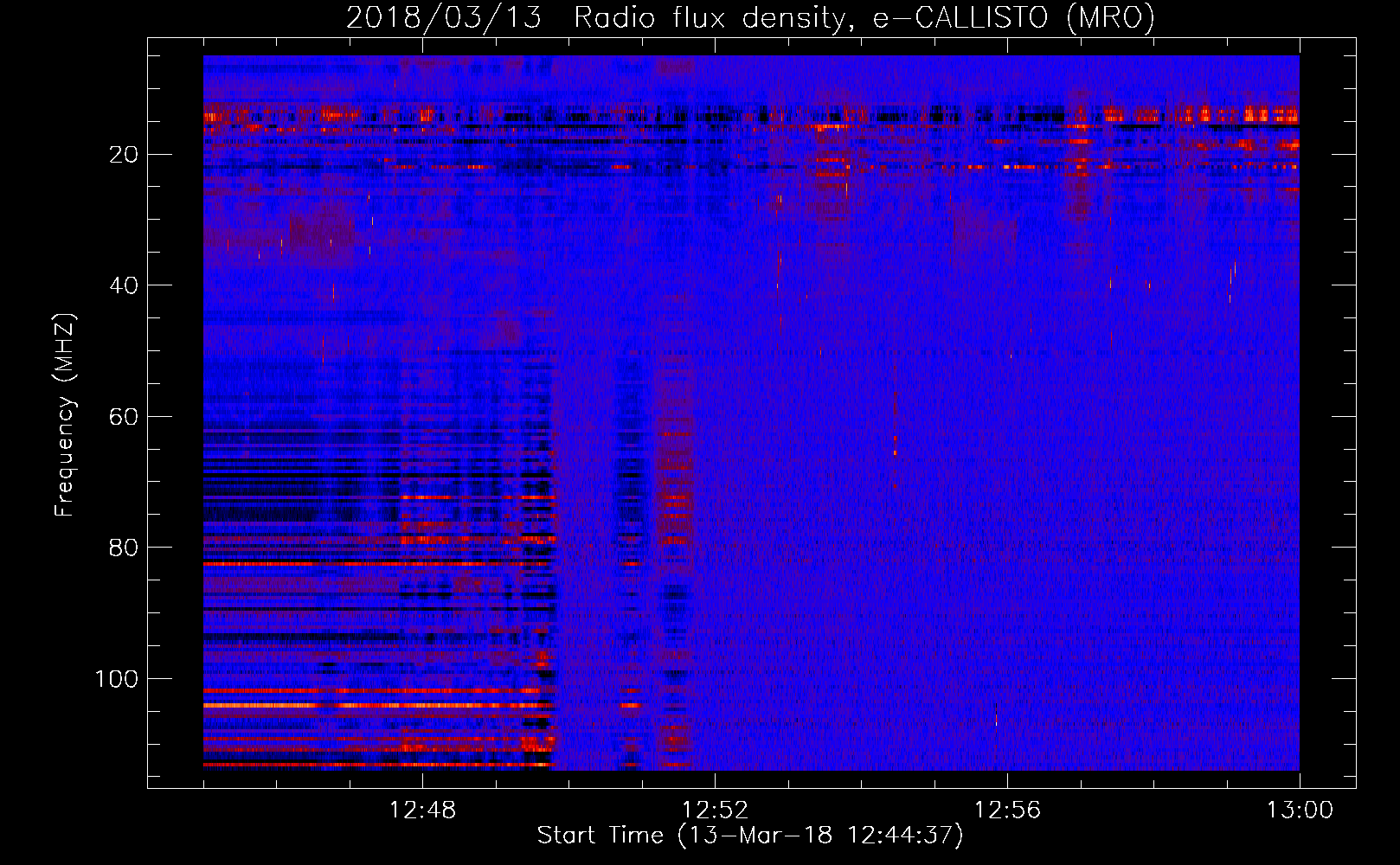
Task: Click the 12:56 time tick label
Action: (x=1007, y=811)
